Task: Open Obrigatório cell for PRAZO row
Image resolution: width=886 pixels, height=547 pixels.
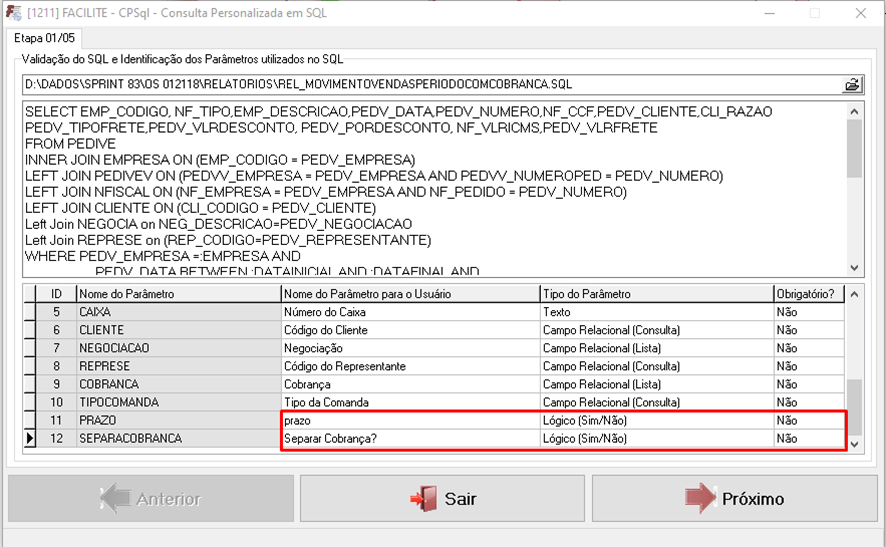Action: pos(808,421)
